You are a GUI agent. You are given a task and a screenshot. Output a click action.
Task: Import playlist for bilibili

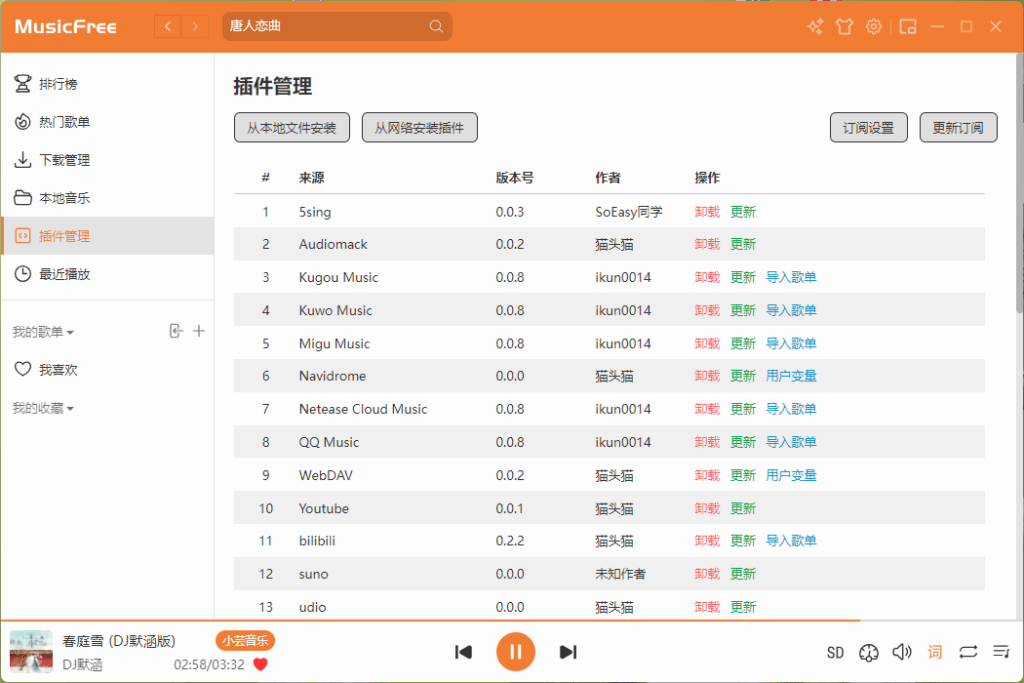[x=791, y=541]
